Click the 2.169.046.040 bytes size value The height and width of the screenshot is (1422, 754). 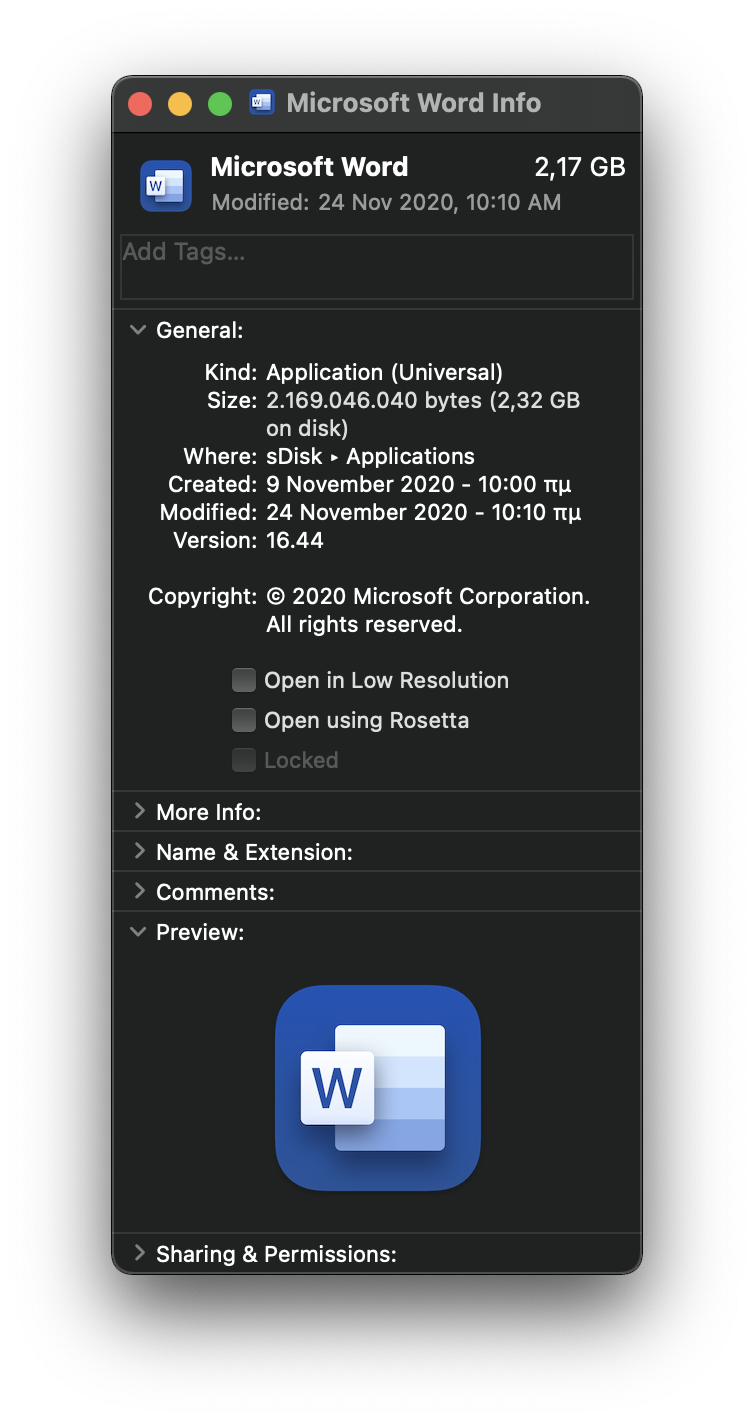[423, 414]
